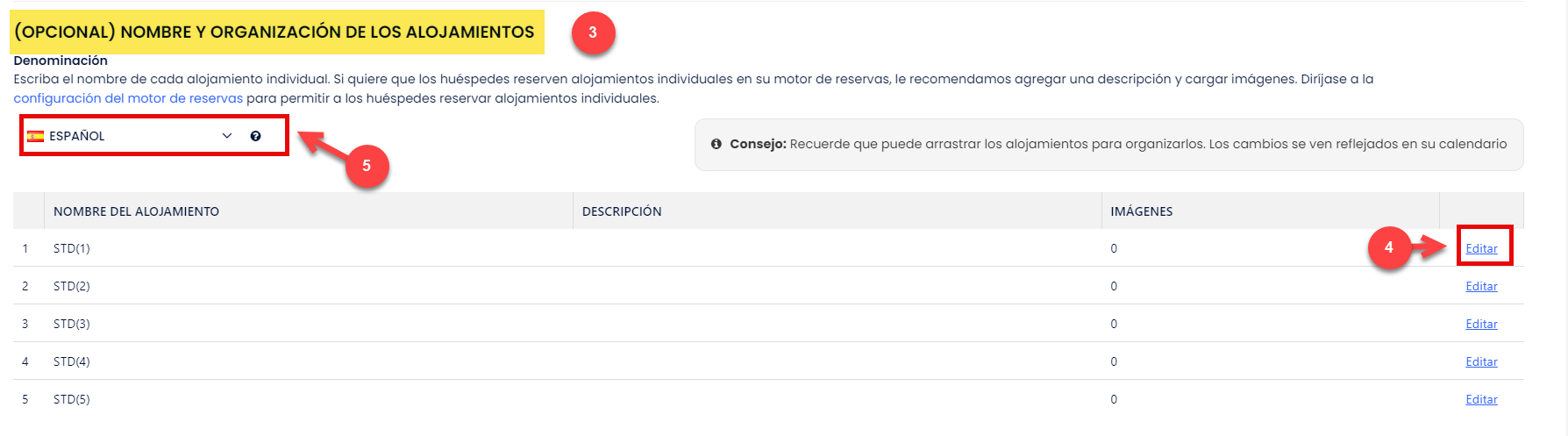This screenshot has width=1568, height=436.
Task: Click the DESCRIPCIÓN column header
Action: 622,211
